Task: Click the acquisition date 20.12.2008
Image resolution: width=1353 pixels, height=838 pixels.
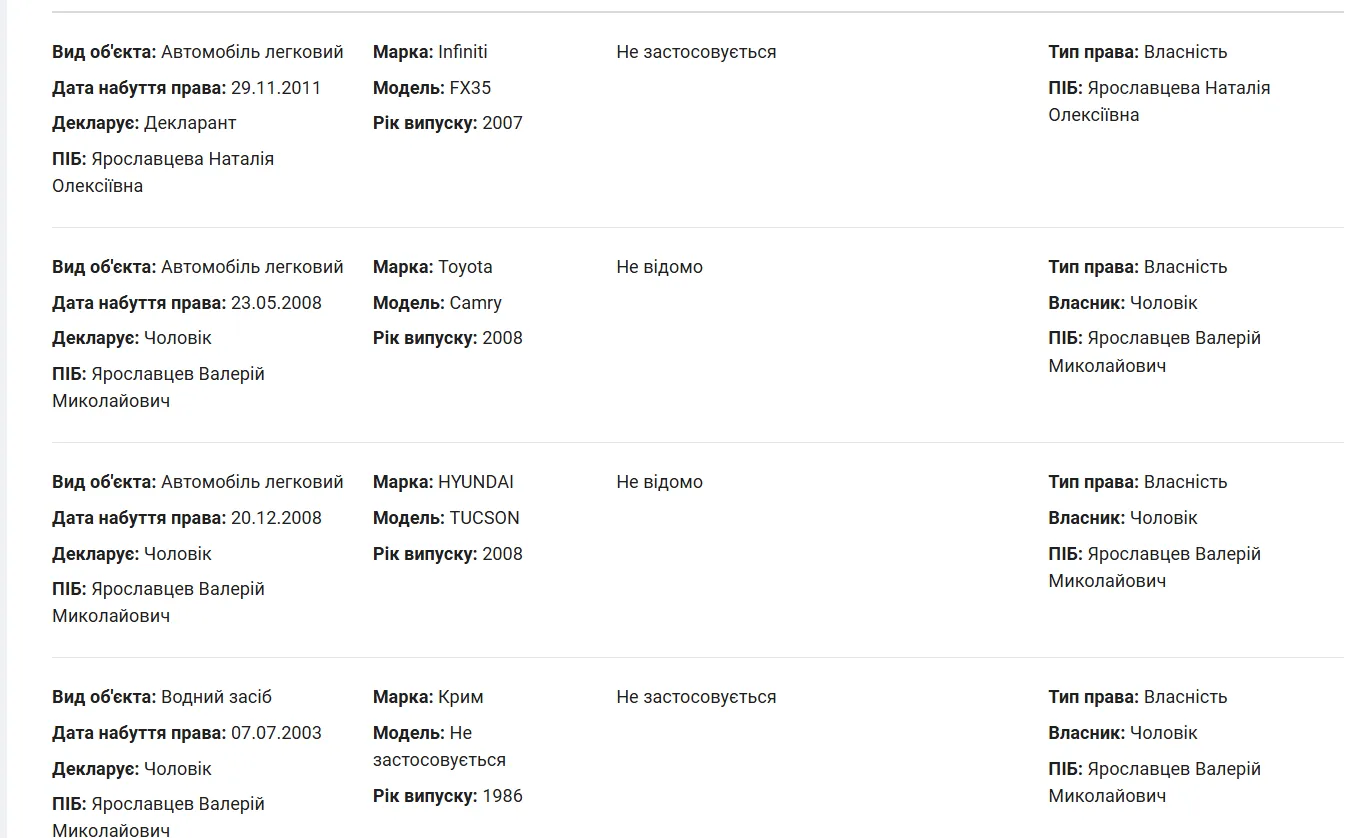Action: [x=276, y=518]
